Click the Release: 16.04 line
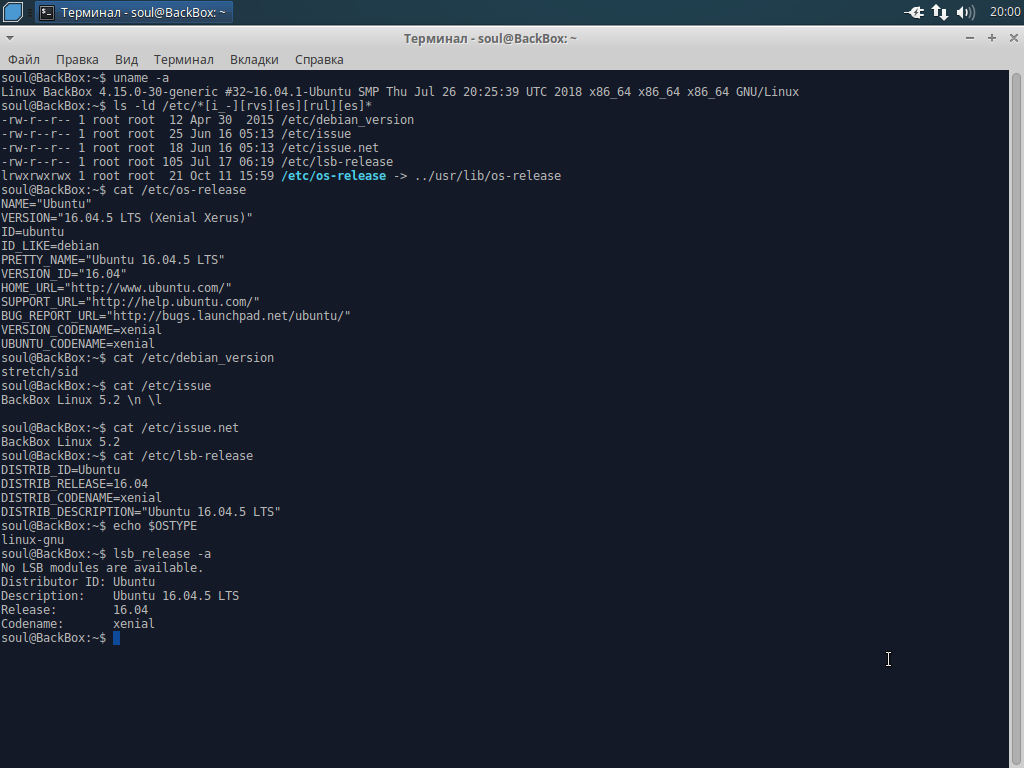 [74, 610]
